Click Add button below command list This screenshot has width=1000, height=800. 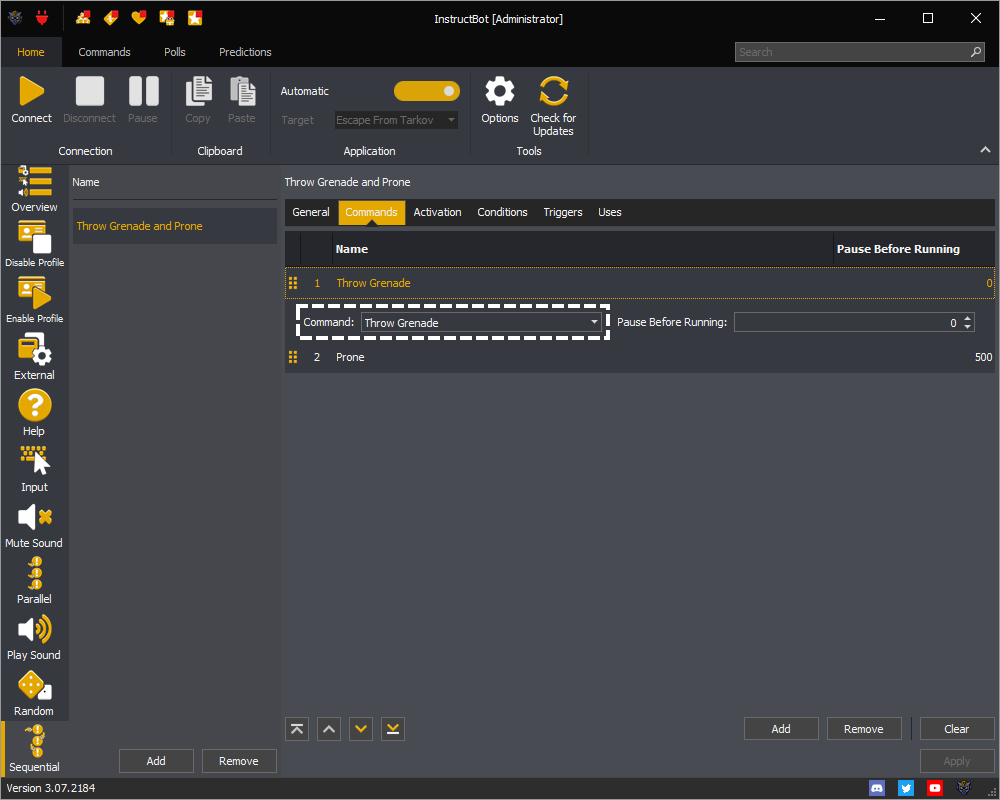[x=781, y=729]
